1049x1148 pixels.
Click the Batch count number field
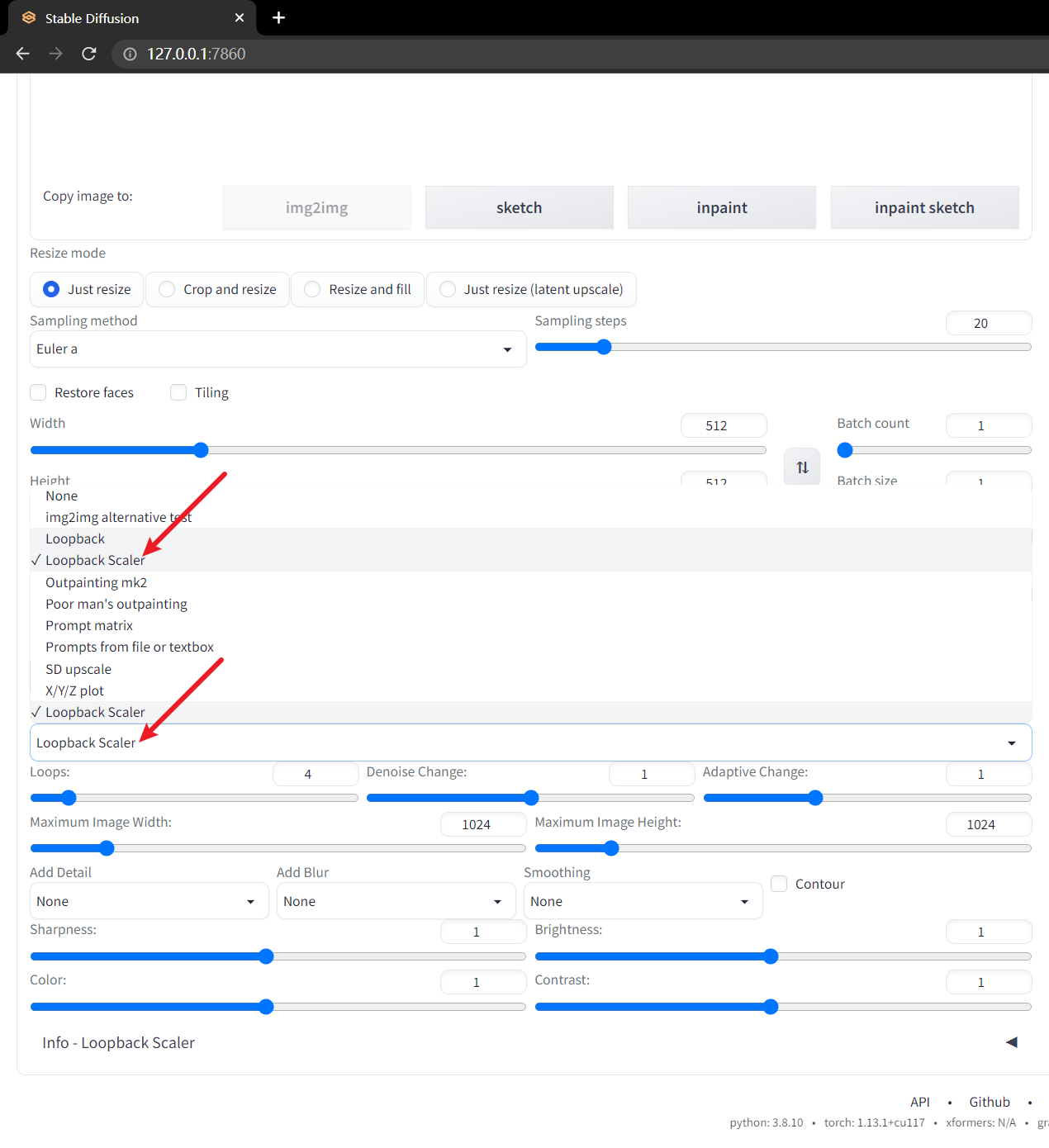click(x=989, y=425)
